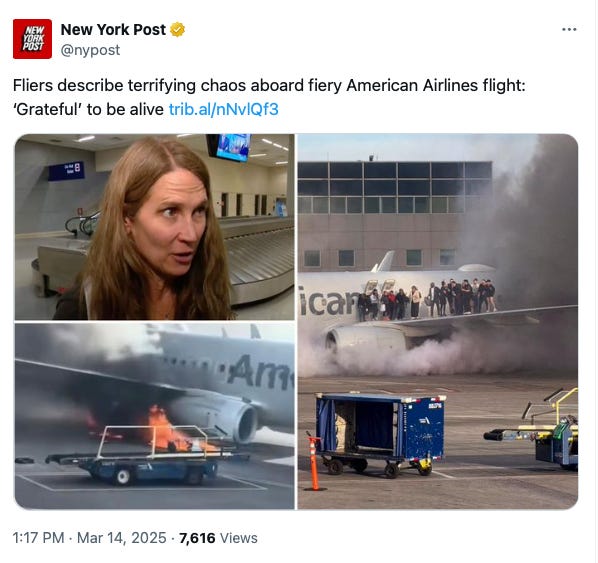Click the orange traffic cone in photo

click(314, 464)
